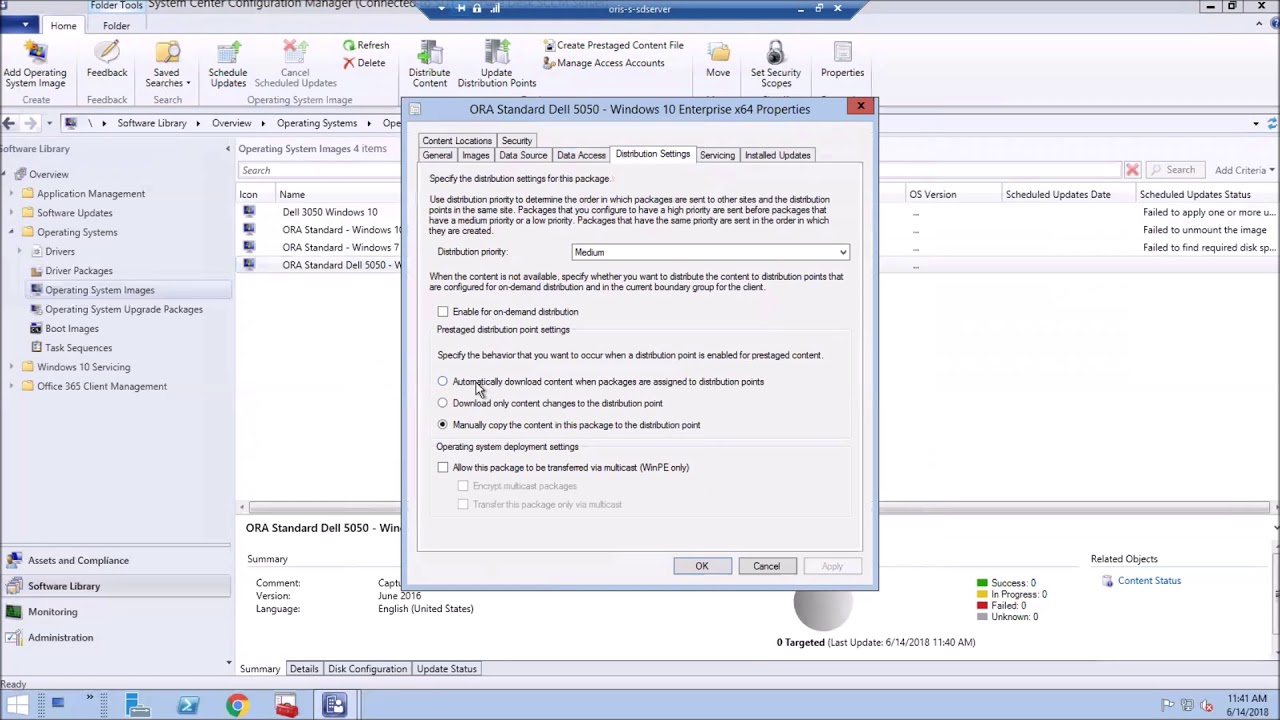
Task: Select Download only content changes option
Action: (443, 403)
